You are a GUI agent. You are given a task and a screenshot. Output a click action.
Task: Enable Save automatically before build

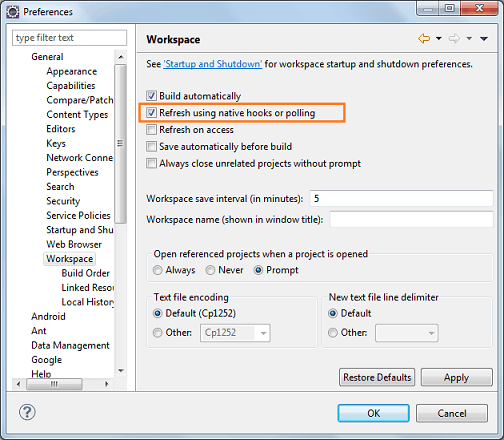pos(151,146)
